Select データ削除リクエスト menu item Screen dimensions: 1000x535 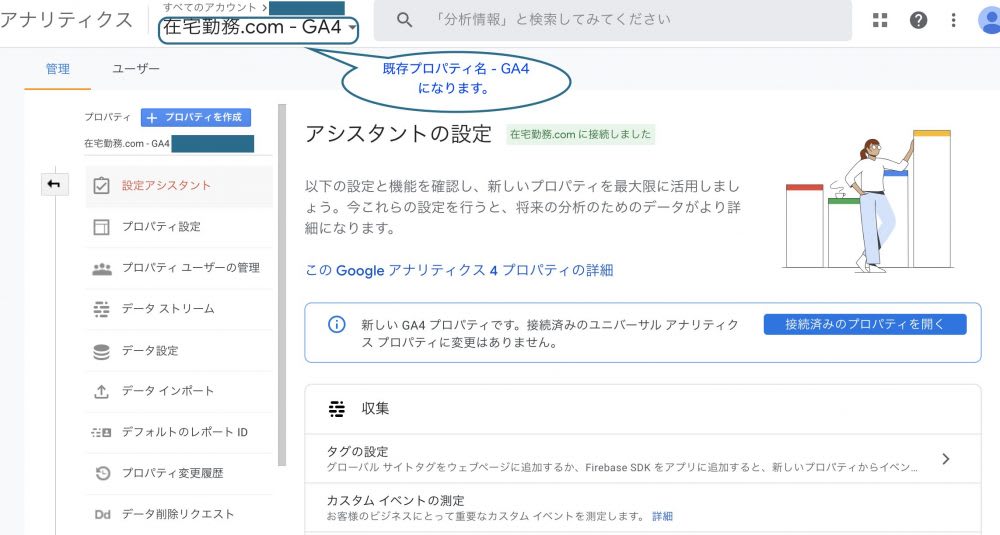point(179,514)
